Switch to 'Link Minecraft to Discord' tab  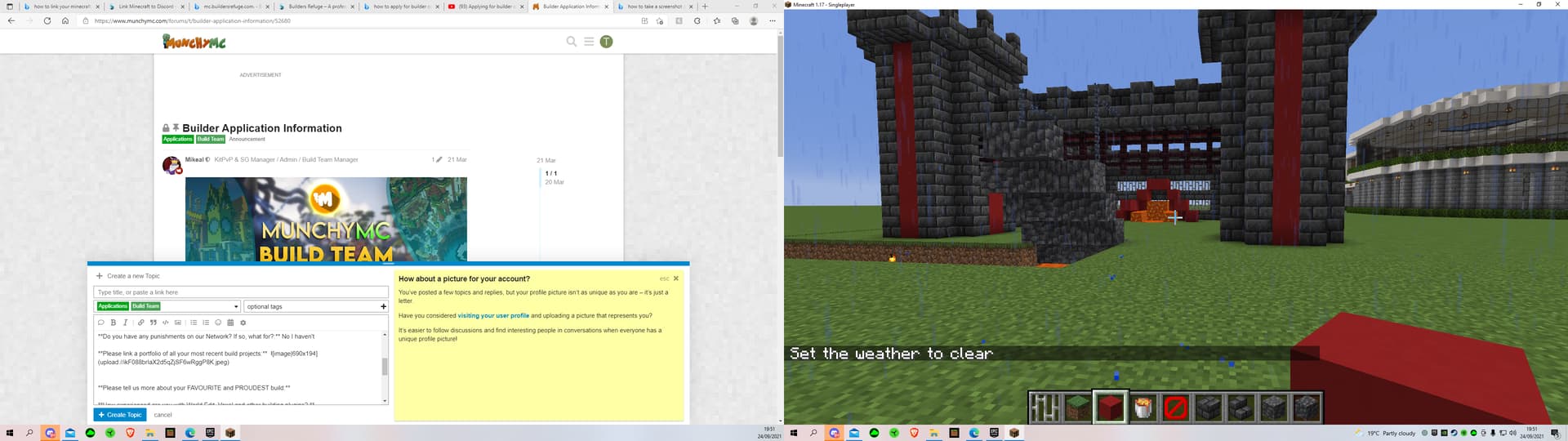coord(147,7)
